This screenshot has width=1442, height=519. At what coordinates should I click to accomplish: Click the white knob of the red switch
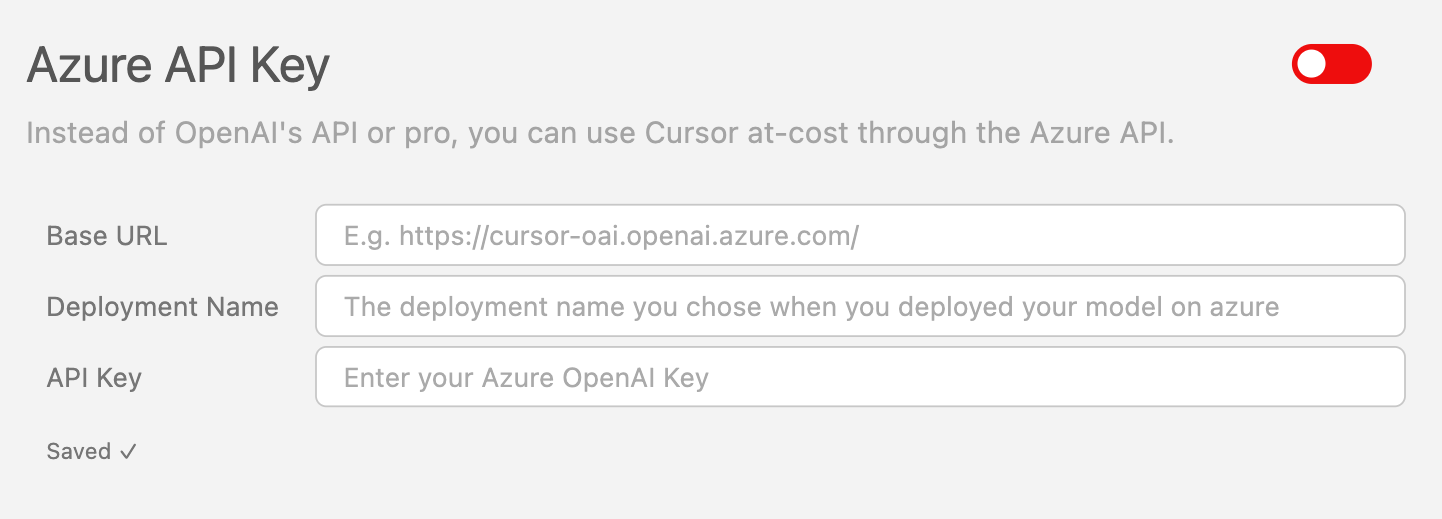(x=1312, y=64)
